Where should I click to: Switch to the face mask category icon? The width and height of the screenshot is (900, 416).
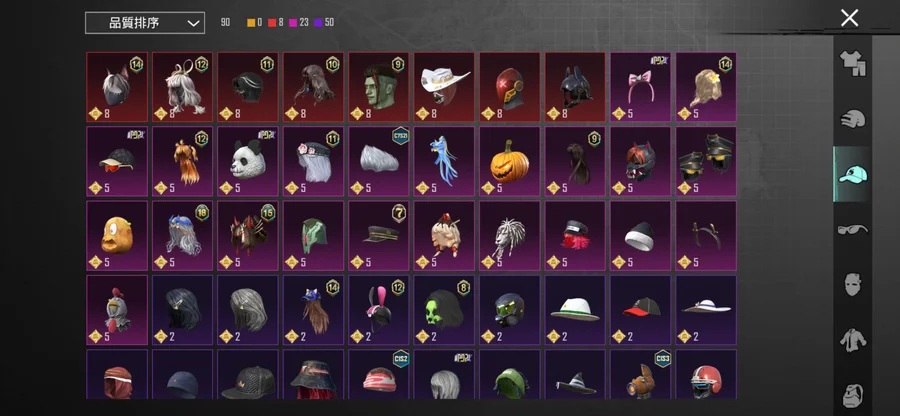tap(852, 285)
